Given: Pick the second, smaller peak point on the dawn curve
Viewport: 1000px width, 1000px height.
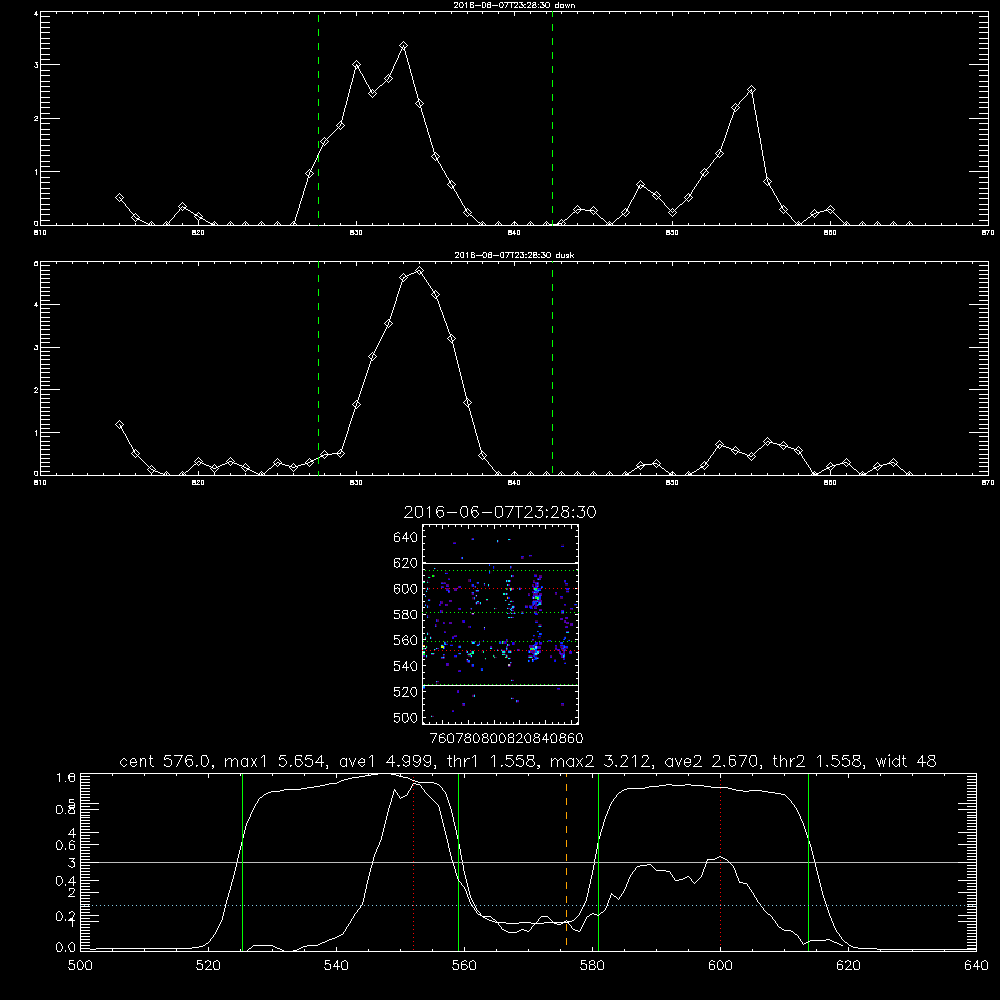Looking at the screenshot, I should click(751, 90).
